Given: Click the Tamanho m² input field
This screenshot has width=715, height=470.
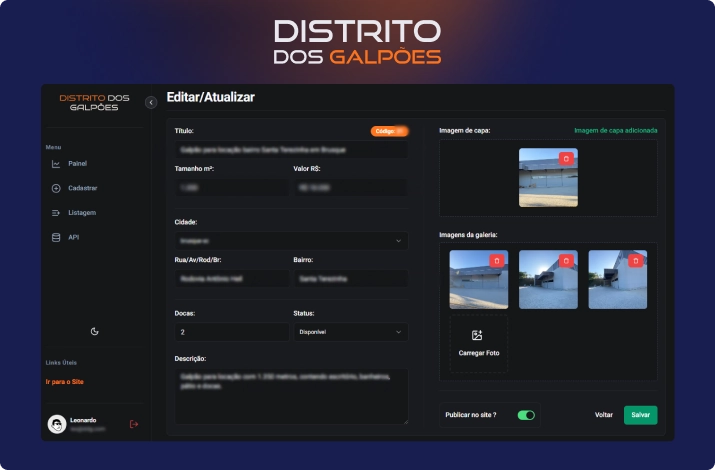Looking at the screenshot, I should (x=232, y=187).
